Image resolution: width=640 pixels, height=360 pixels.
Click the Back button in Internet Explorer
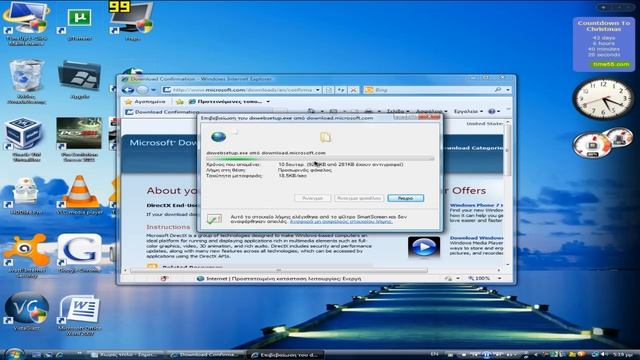(x=128, y=90)
